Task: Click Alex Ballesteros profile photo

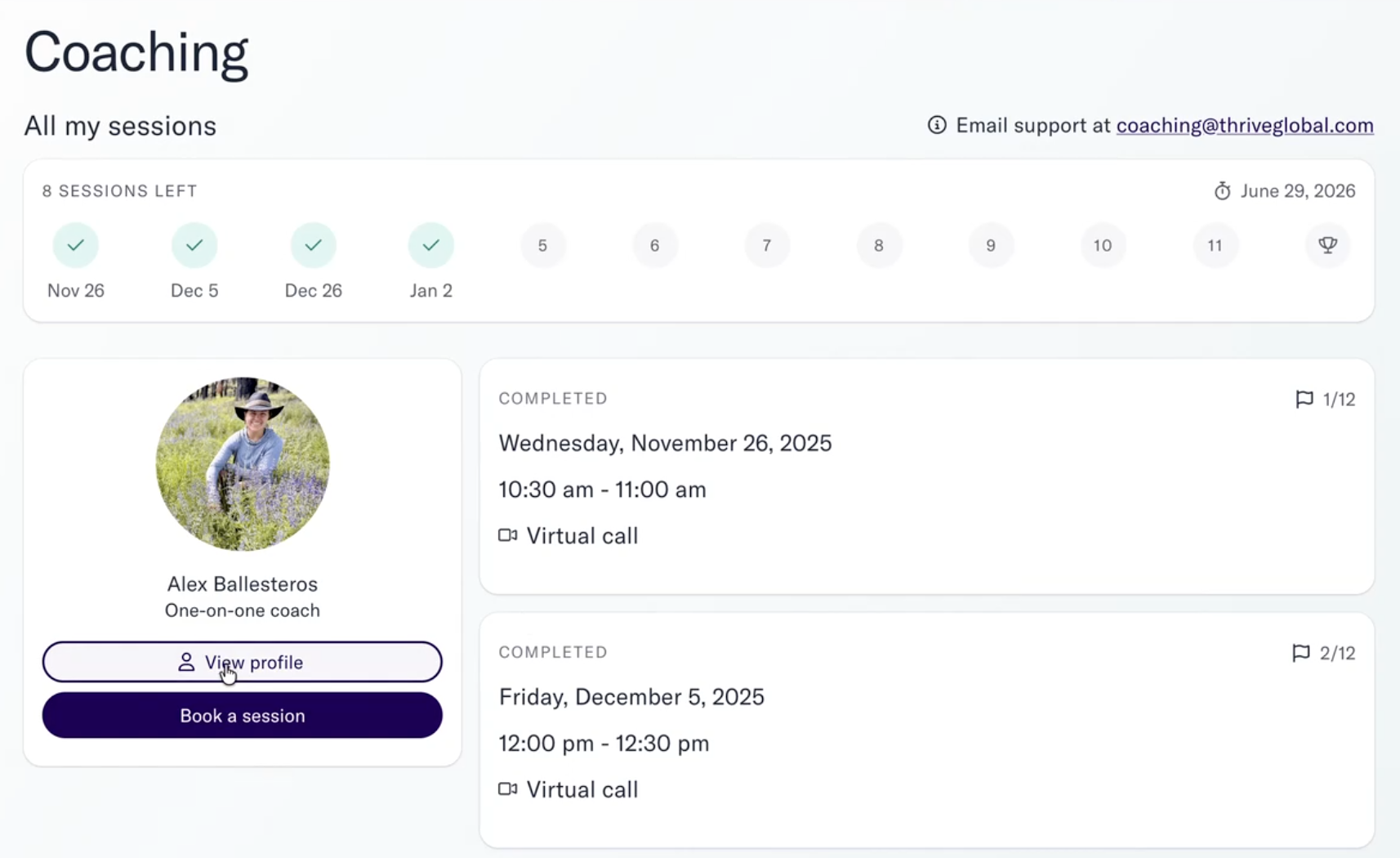Action: (243, 463)
